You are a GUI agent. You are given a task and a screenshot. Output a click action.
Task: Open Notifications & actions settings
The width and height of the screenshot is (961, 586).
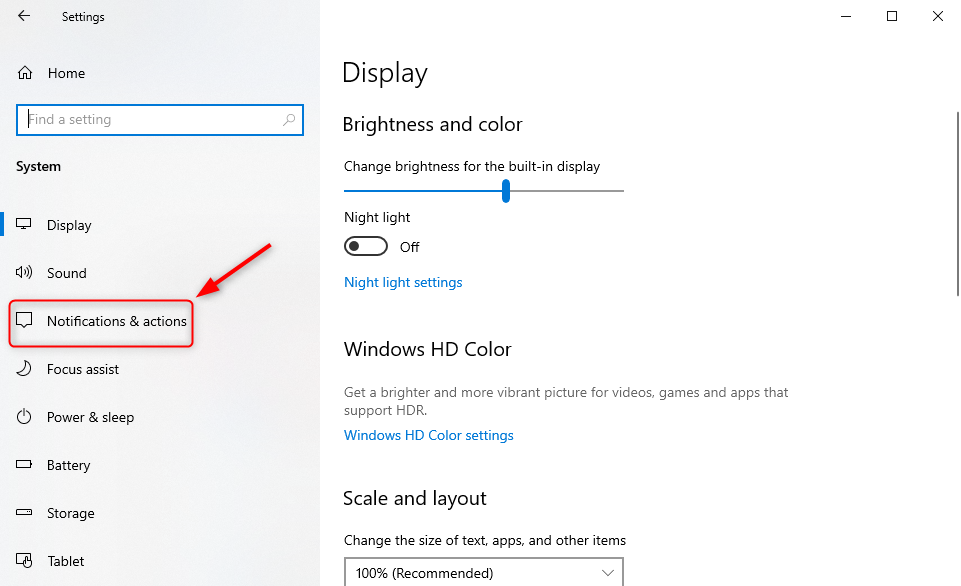click(101, 321)
